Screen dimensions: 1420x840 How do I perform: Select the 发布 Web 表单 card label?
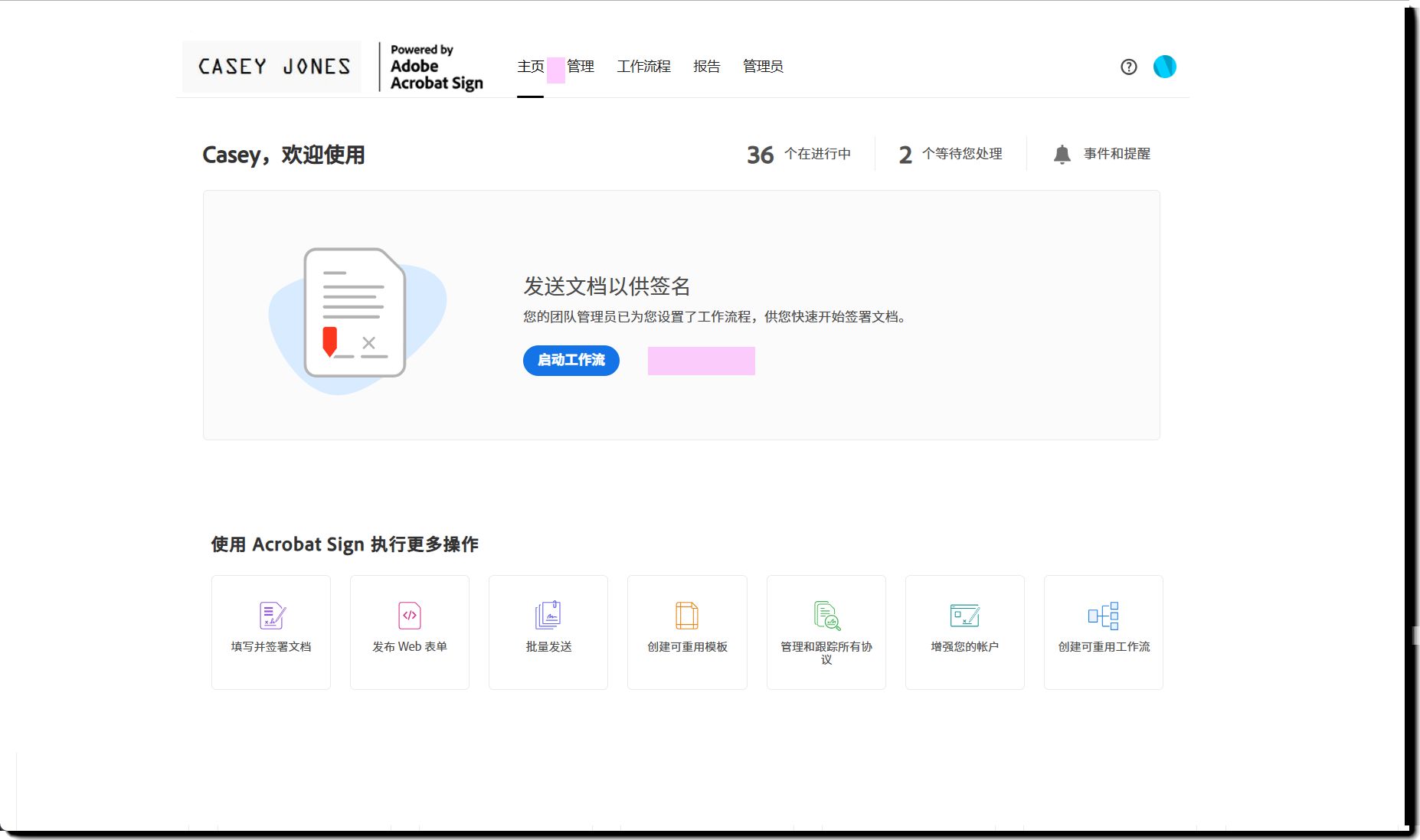click(x=410, y=646)
